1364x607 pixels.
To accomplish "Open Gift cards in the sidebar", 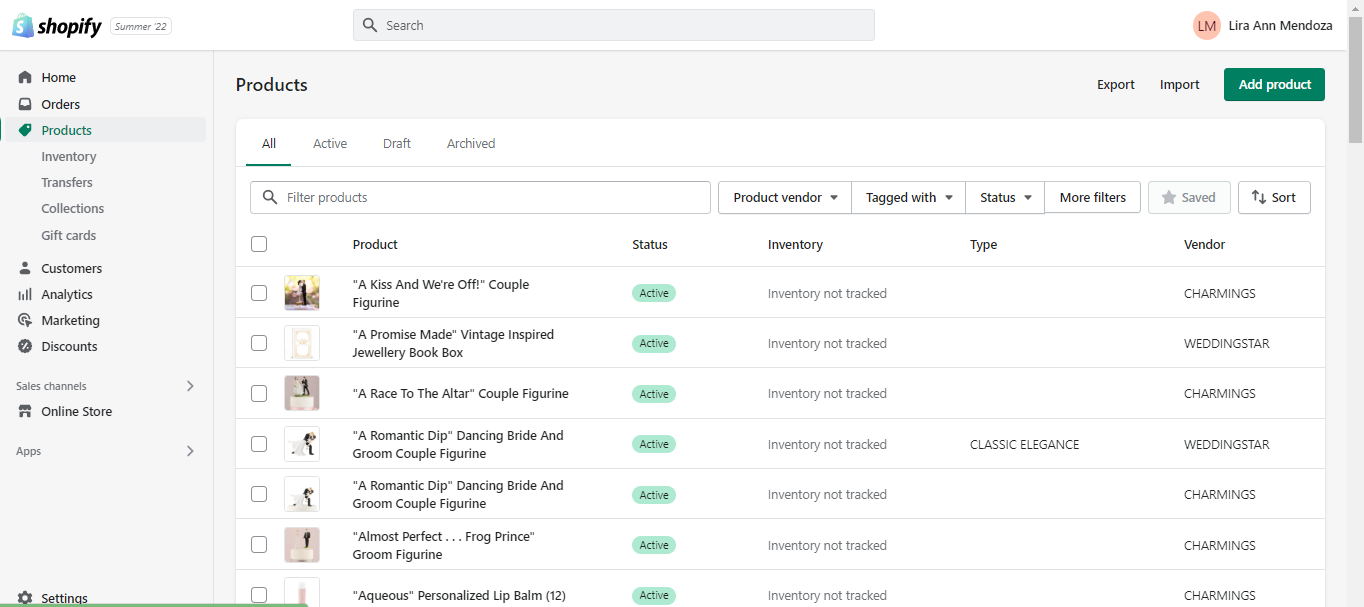I will [69, 235].
